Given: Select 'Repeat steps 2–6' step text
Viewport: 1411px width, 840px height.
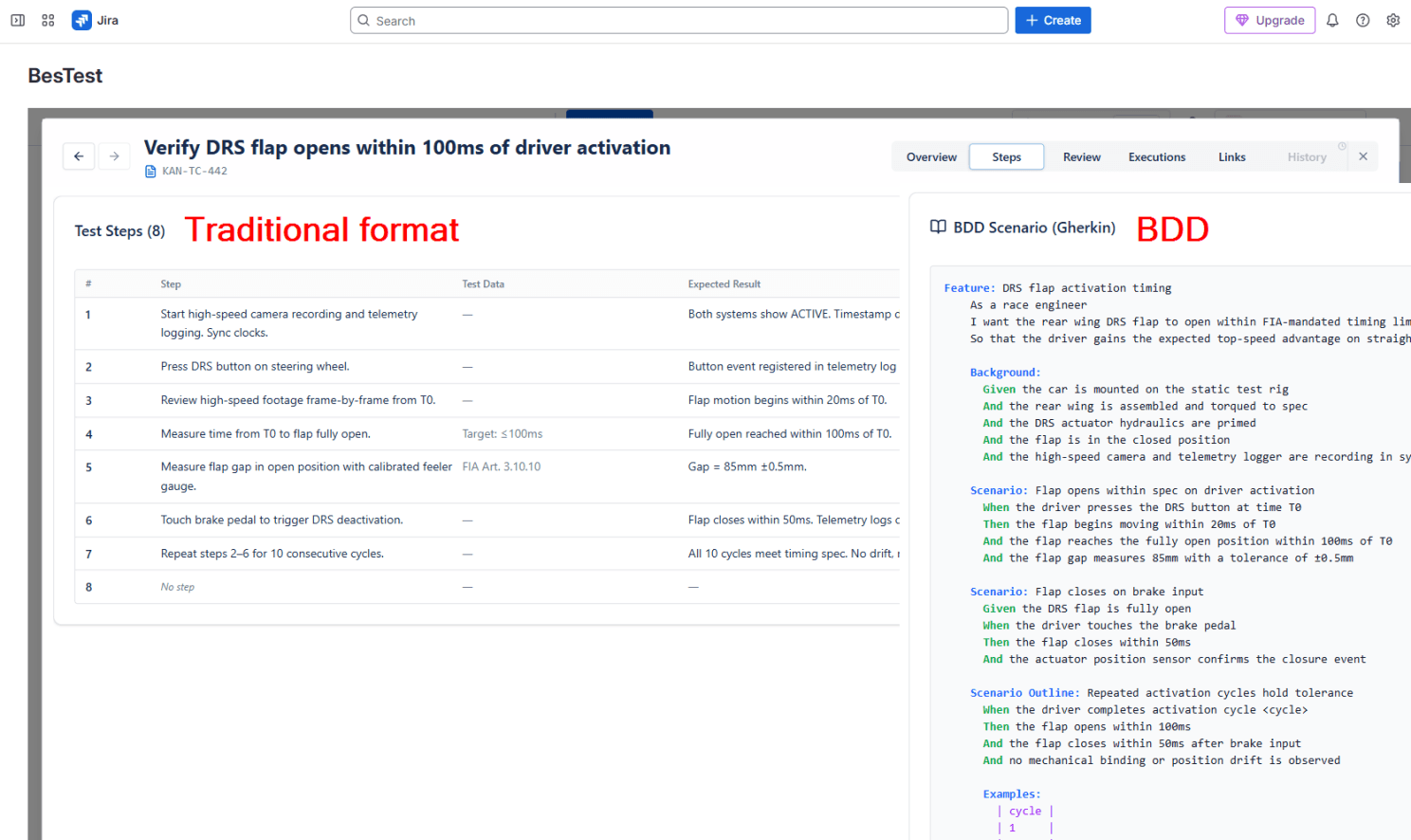Looking at the screenshot, I should [272, 554].
